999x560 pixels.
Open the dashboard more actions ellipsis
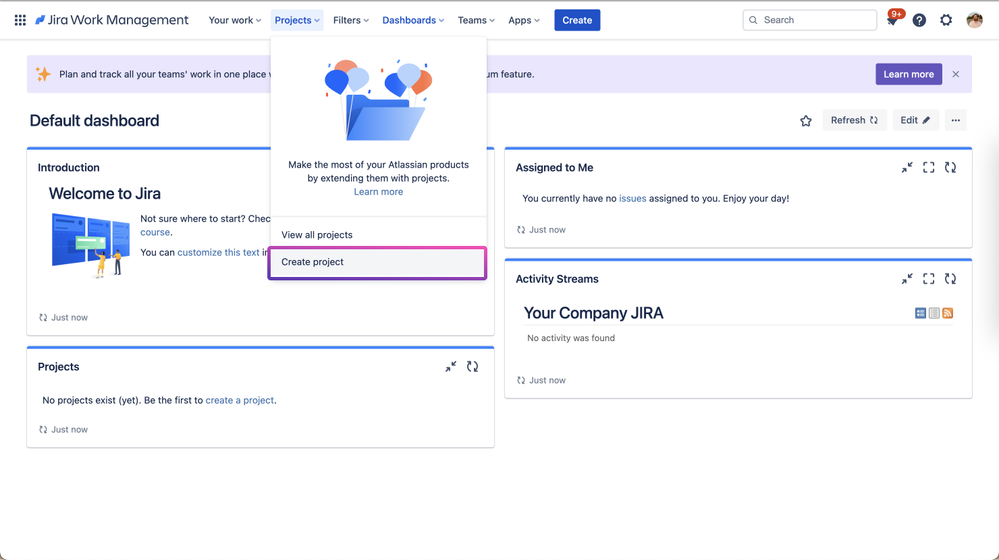[956, 120]
